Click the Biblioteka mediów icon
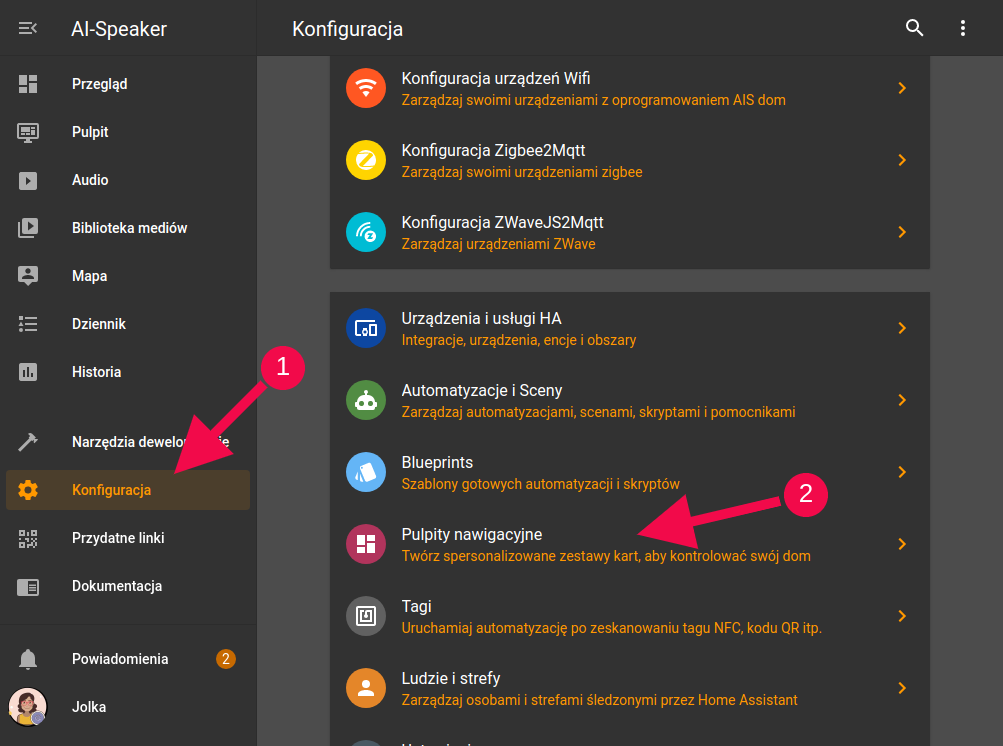Image resolution: width=1003 pixels, height=746 pixels. [x=28, y=228]
